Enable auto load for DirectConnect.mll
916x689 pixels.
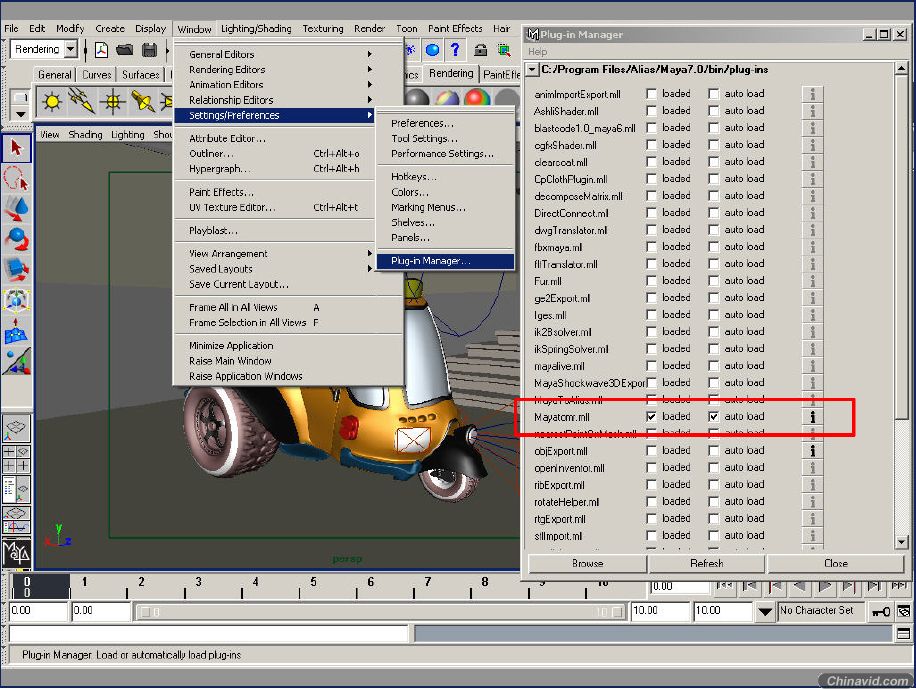(713, 213)
